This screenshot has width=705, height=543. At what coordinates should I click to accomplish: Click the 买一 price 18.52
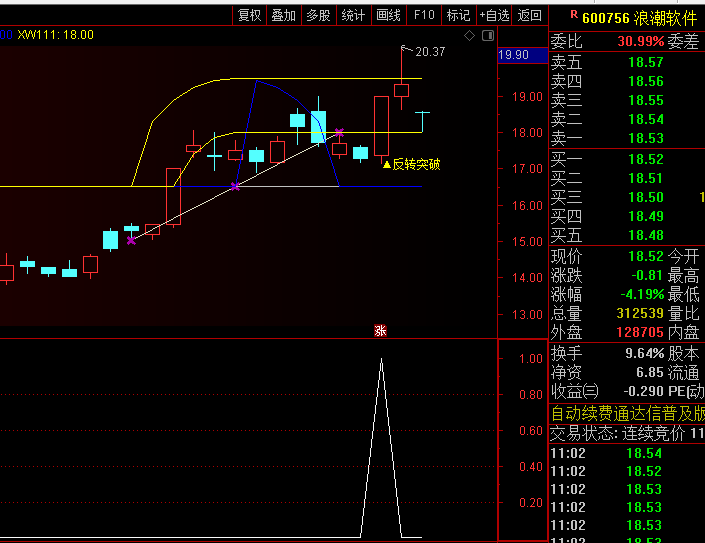[646, 159]
